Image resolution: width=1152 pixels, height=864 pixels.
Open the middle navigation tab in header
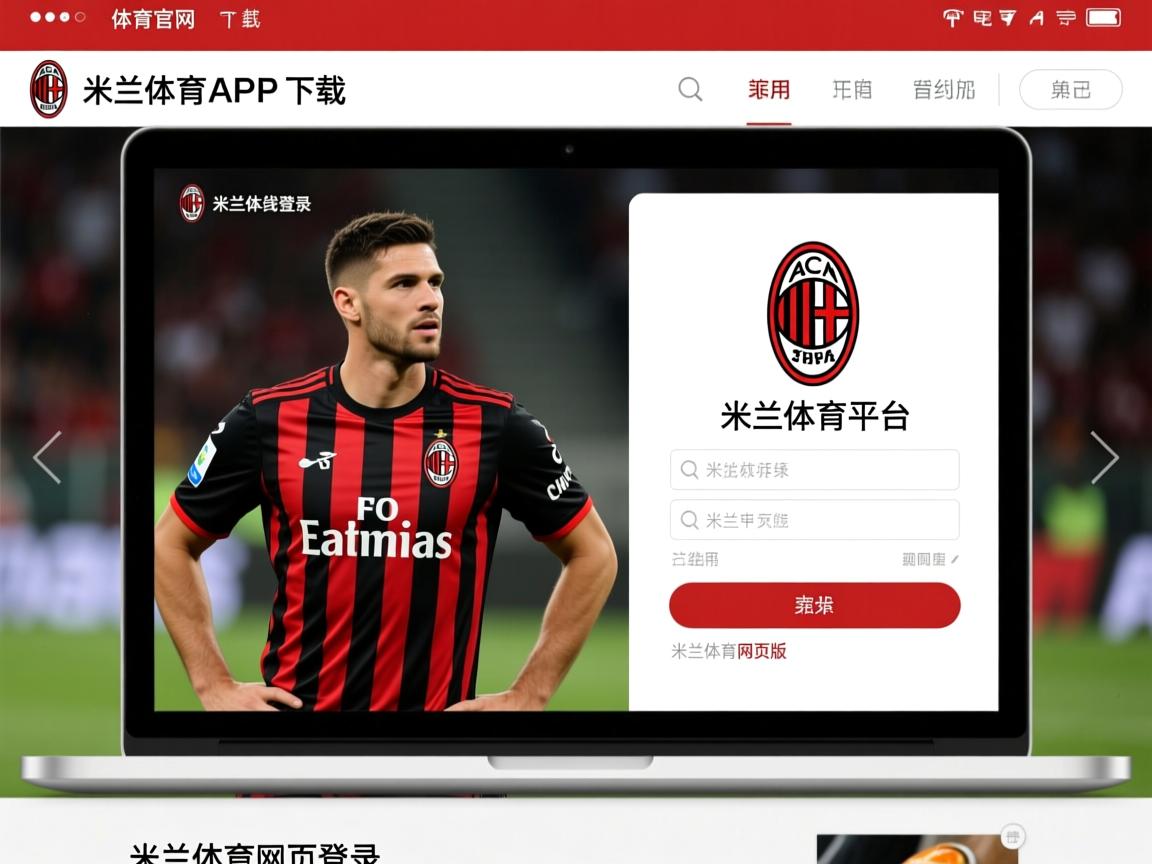click(852, 90)
